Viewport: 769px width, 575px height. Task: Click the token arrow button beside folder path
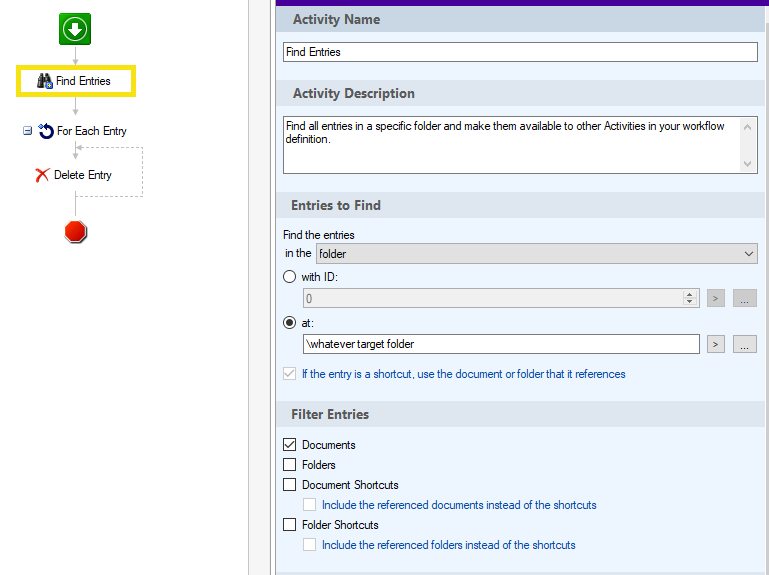point(716,344)
